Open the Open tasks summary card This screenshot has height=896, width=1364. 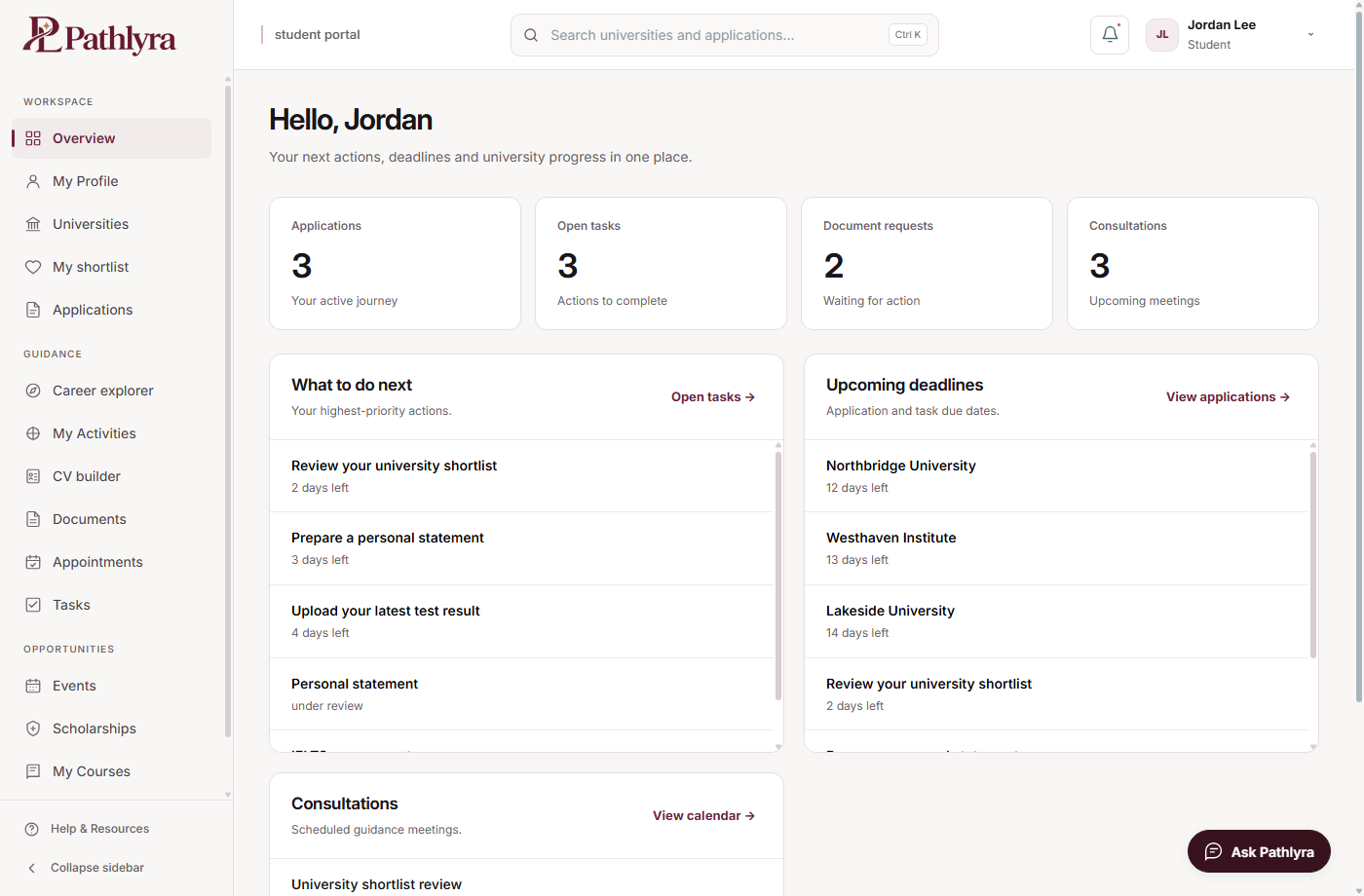[661, 264]
